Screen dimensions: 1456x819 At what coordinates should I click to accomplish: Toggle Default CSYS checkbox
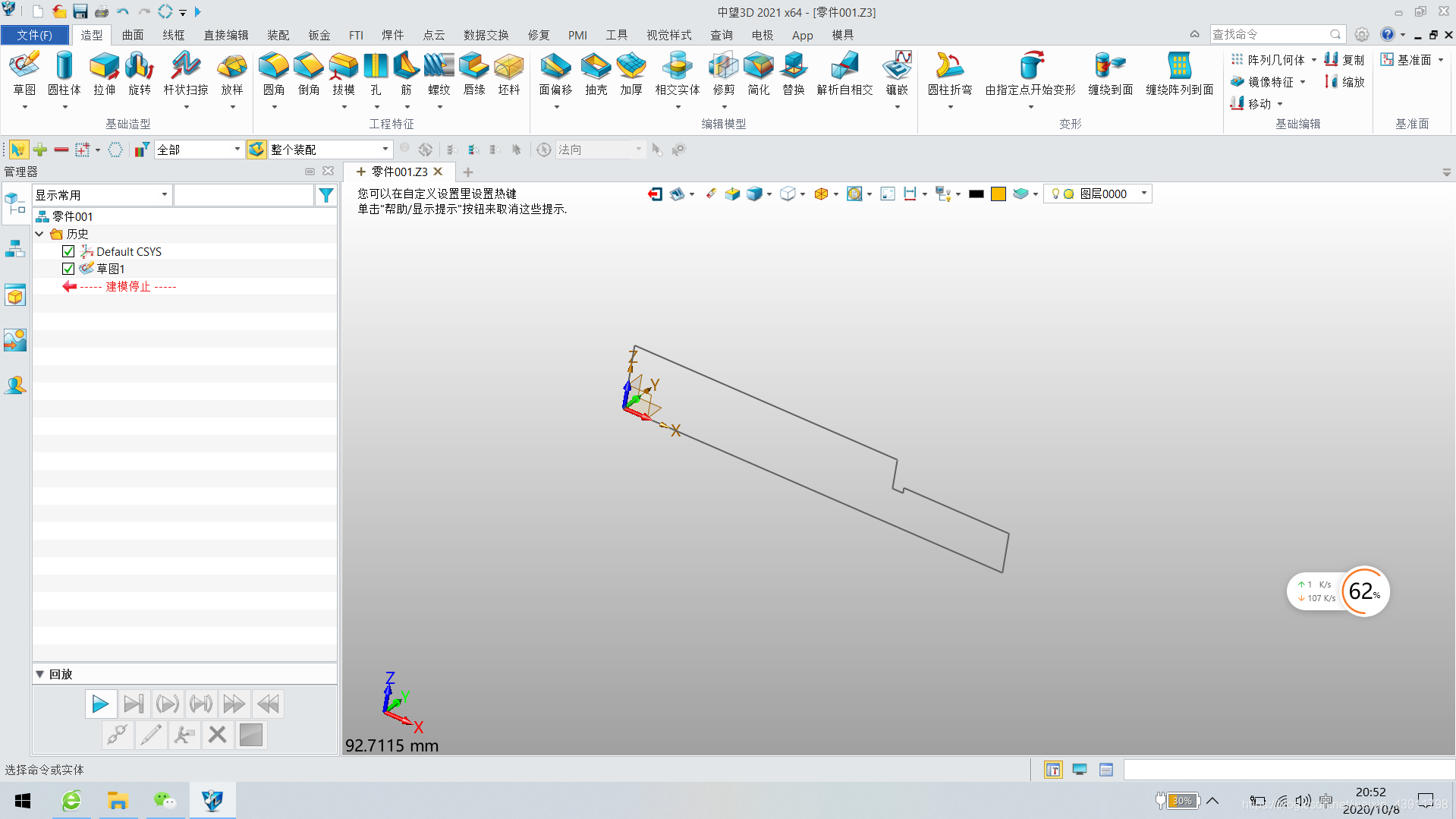tap(68, 251)
